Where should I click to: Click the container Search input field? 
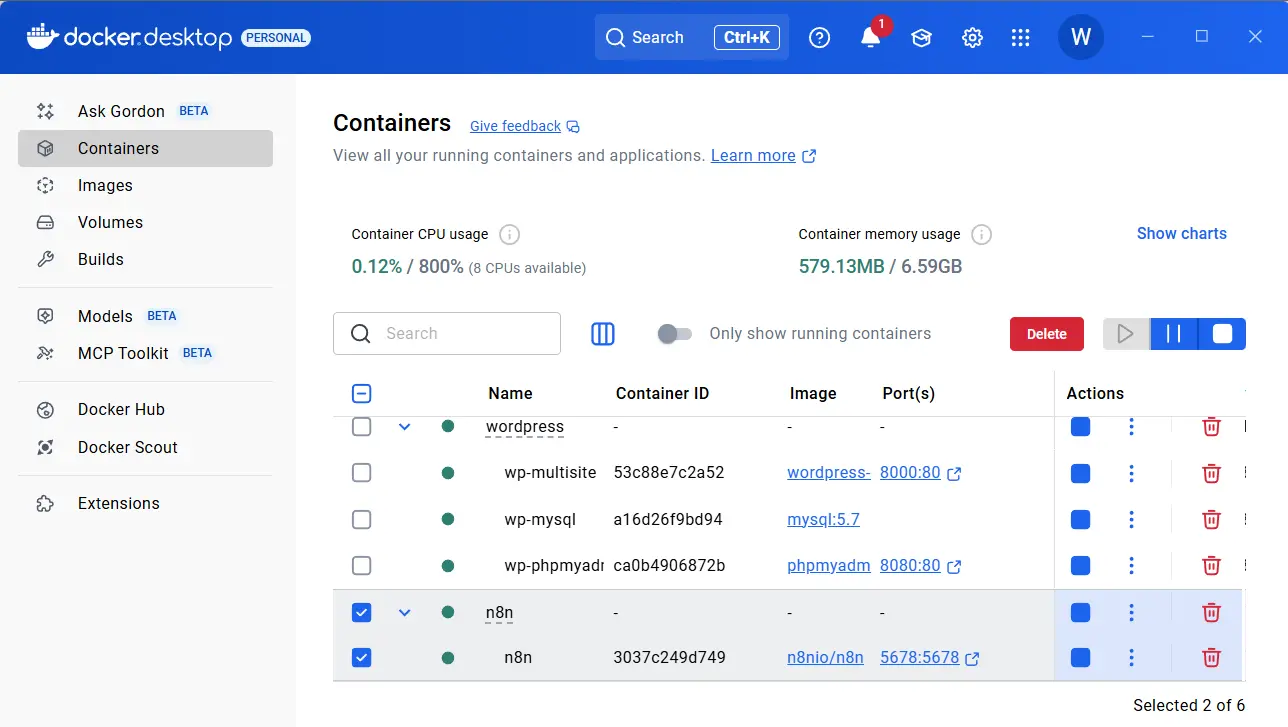(447, 334)
